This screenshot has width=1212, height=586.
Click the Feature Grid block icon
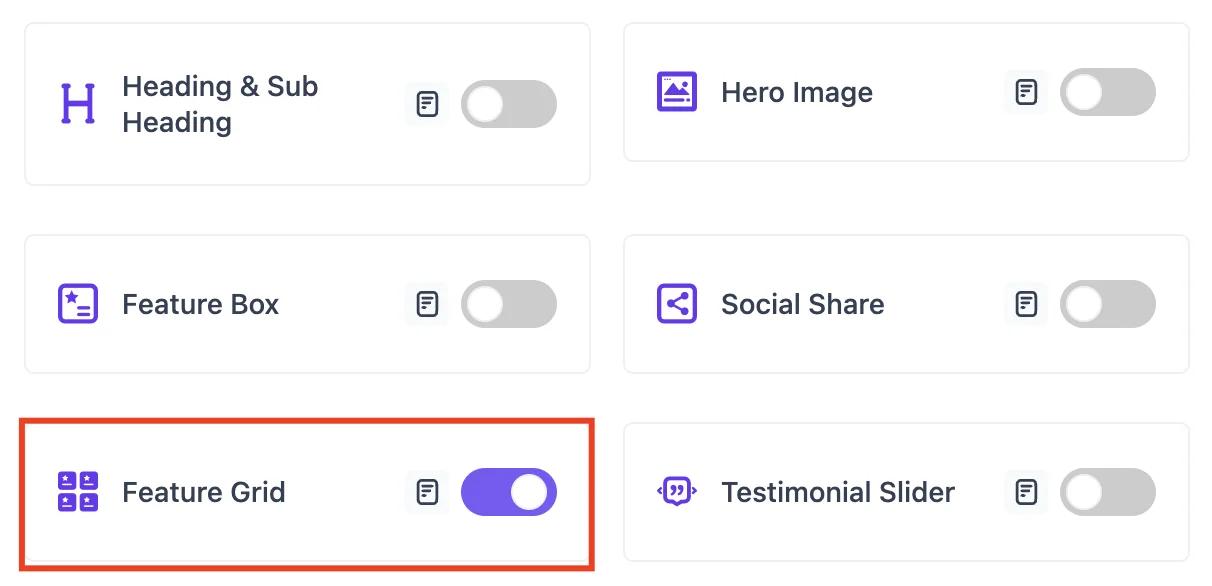click(78, 492)
